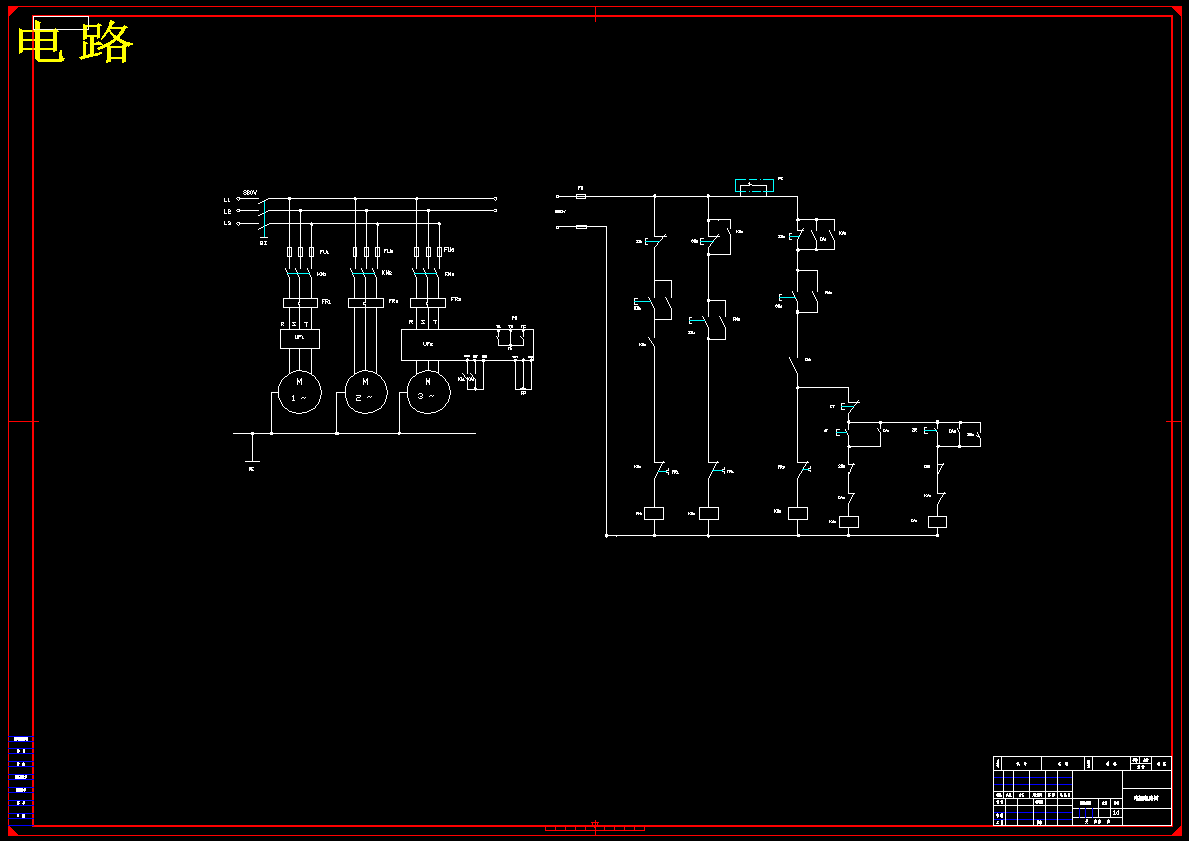Click the scale value cell in title block

pos(1116,812)
